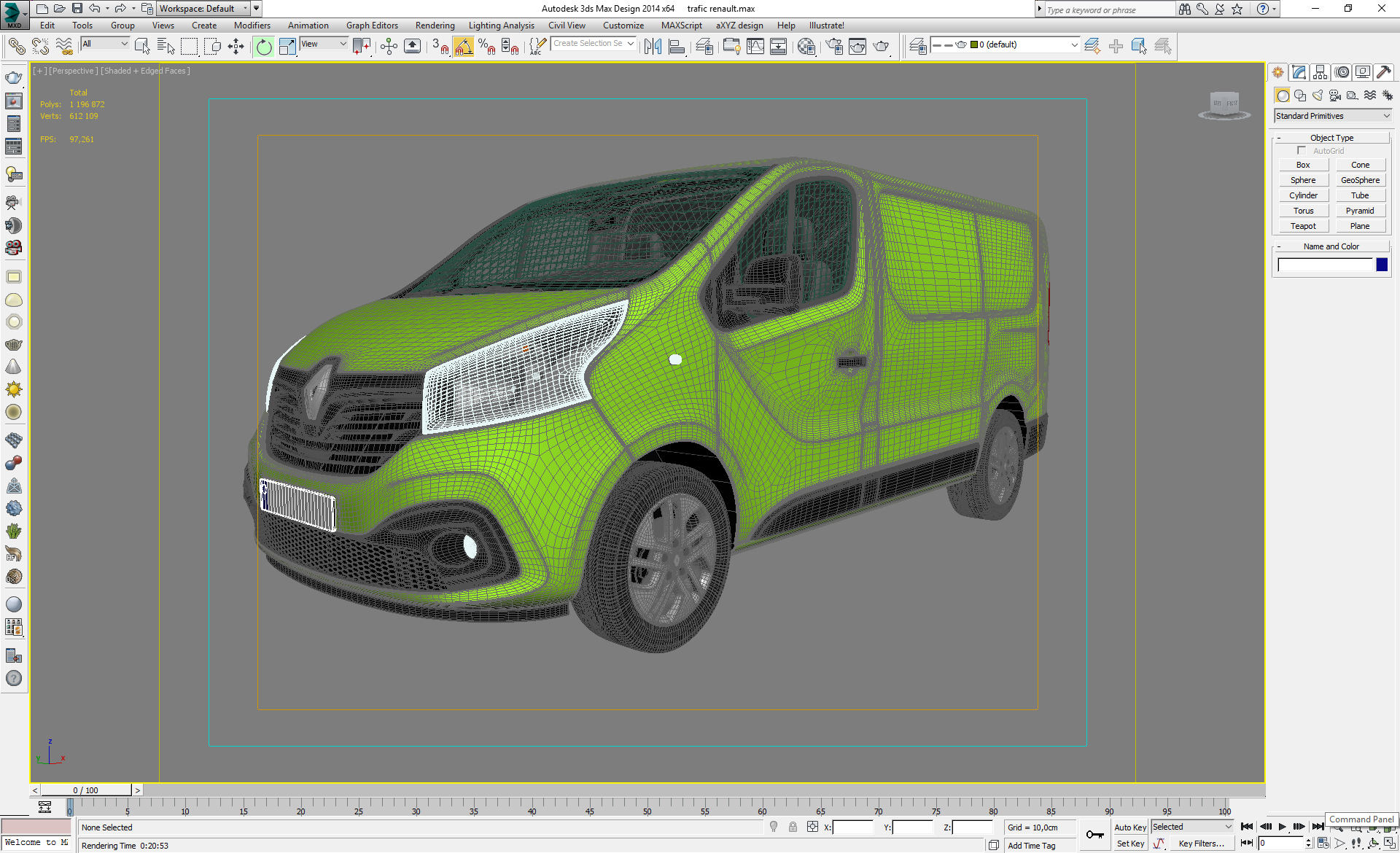Image resolution: width=1400 pixels, height=853 pixels.
Task: Click the X coordinate input field
Action: click(x=852, y=827)
